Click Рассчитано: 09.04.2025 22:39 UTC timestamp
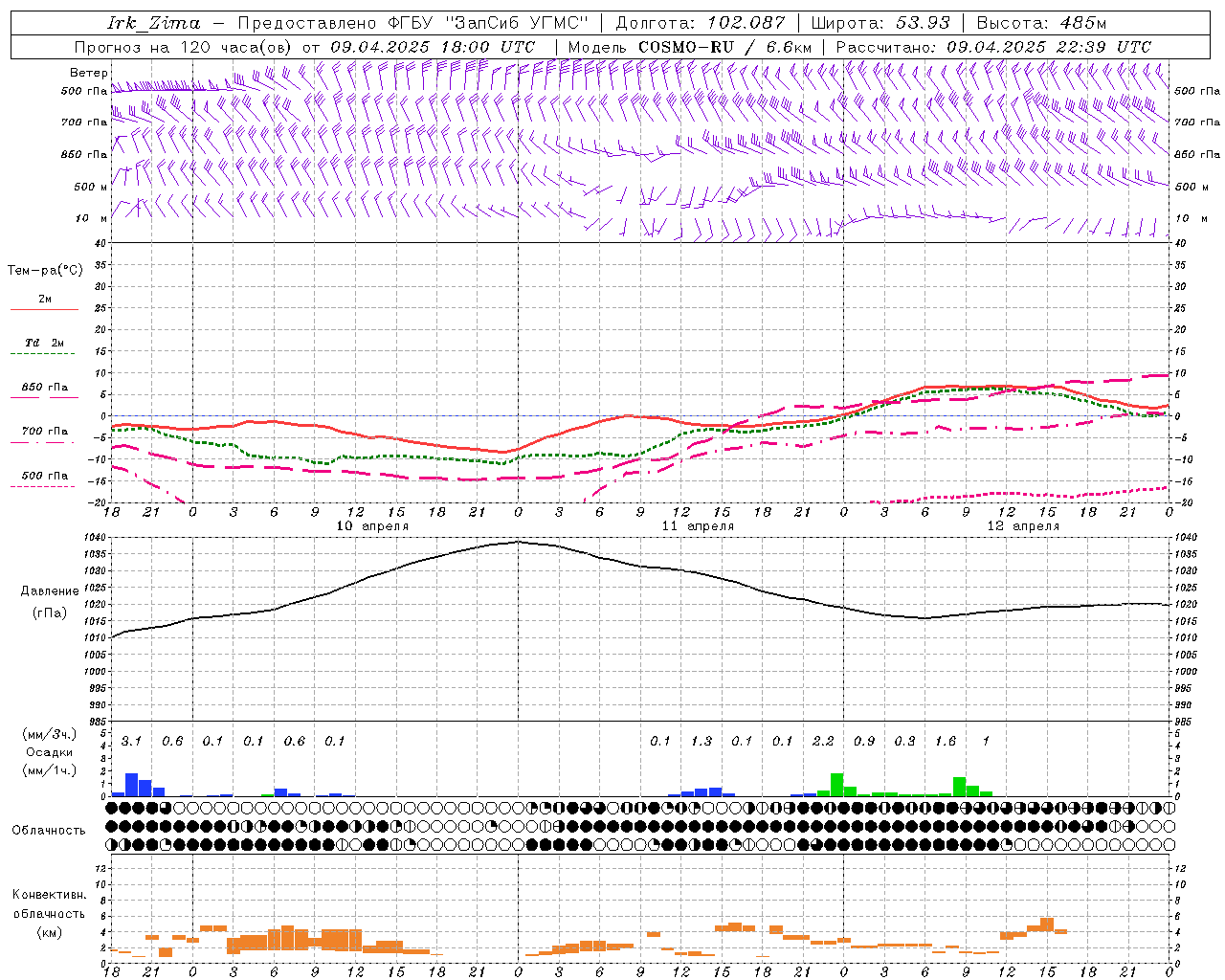The height and width of the screenshot is (980, 1225). tap(993, 47)
